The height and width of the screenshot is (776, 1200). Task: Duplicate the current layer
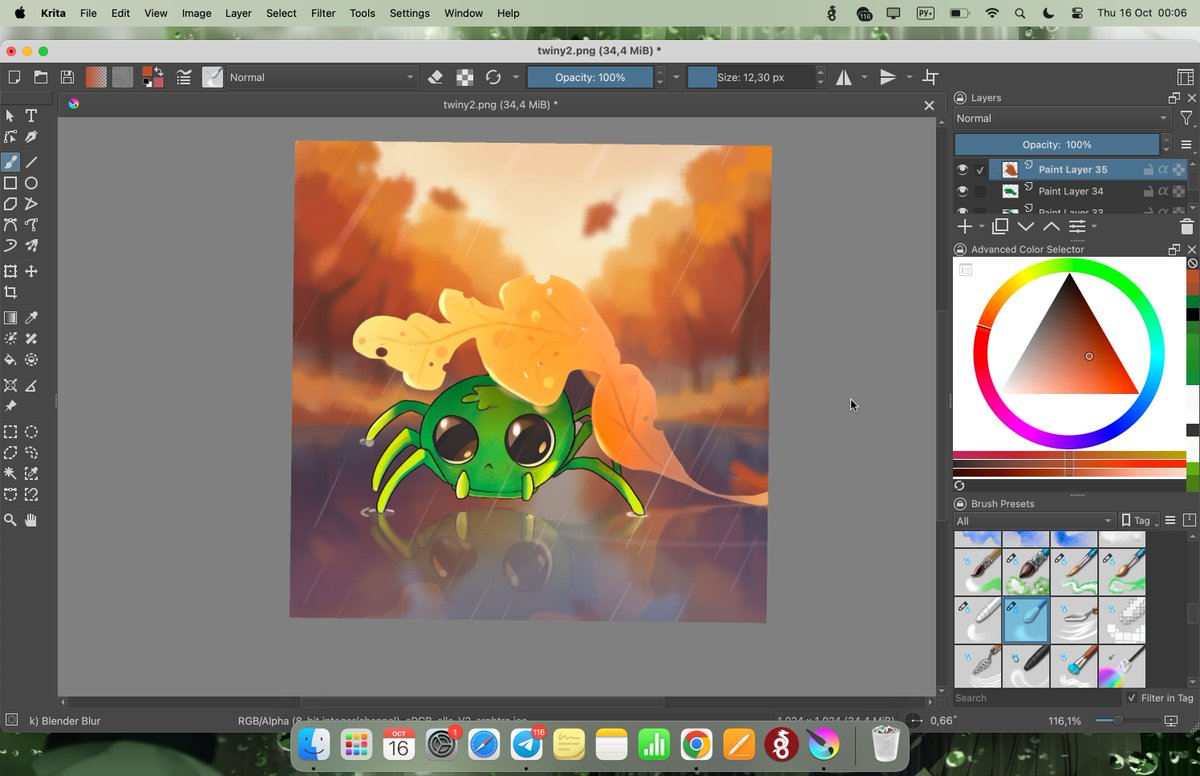coord(1000,227)
